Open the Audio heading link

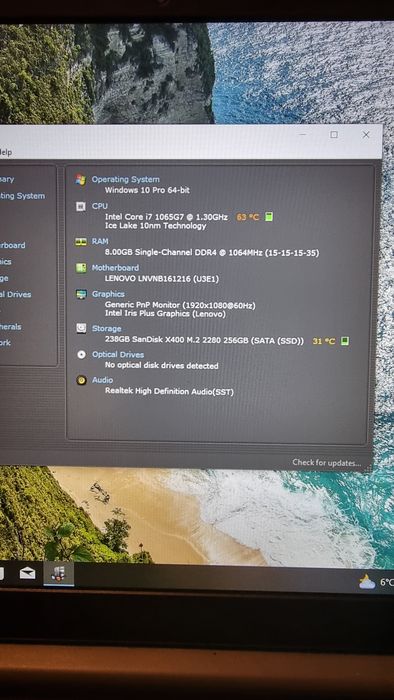coord(102,380)
